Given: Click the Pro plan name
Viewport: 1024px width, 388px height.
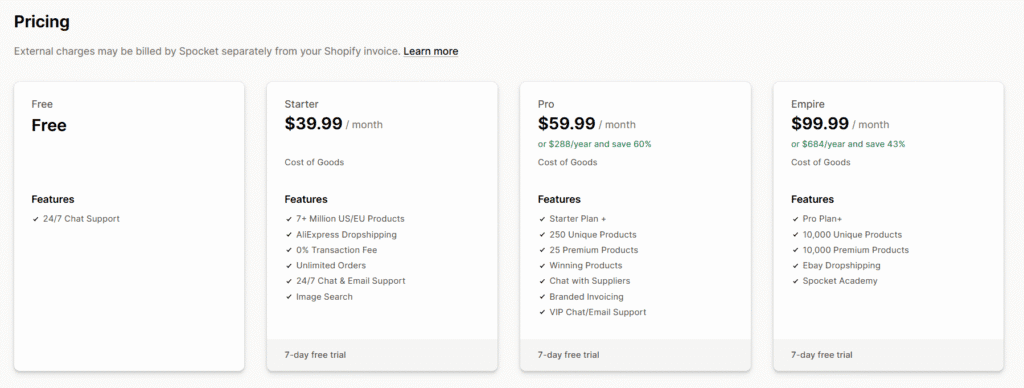Looking at the screenshot, I should (546, 104).
